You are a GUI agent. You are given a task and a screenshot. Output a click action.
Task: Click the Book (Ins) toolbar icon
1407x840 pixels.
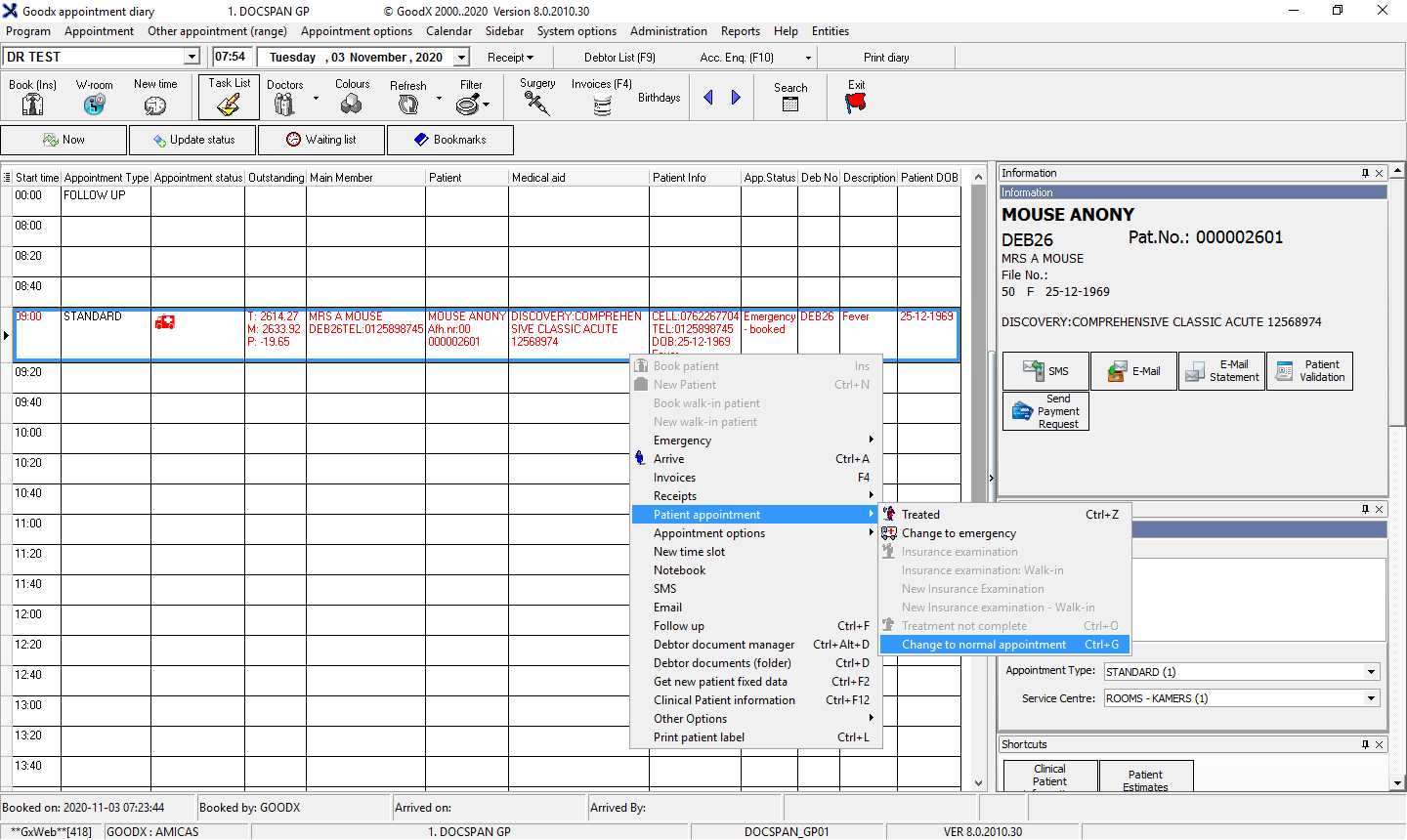point(32,105)
